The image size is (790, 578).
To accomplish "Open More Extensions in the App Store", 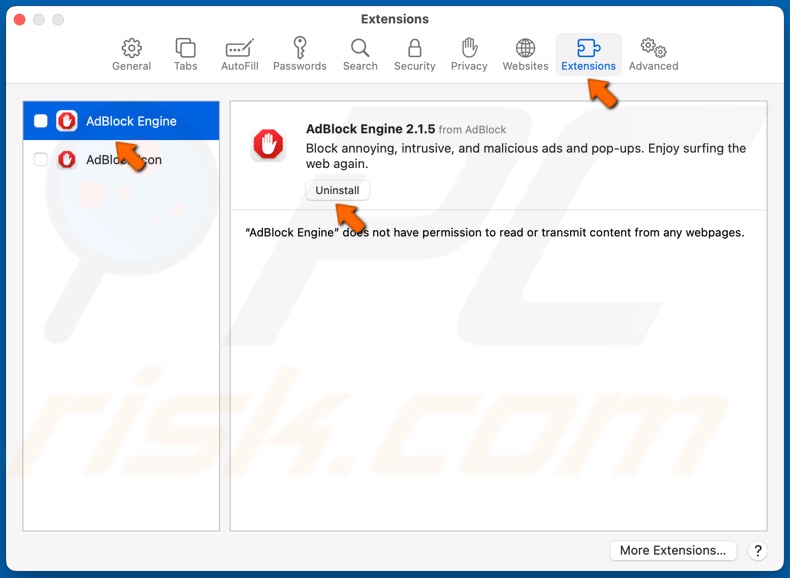I will click(x=673, y=550).
